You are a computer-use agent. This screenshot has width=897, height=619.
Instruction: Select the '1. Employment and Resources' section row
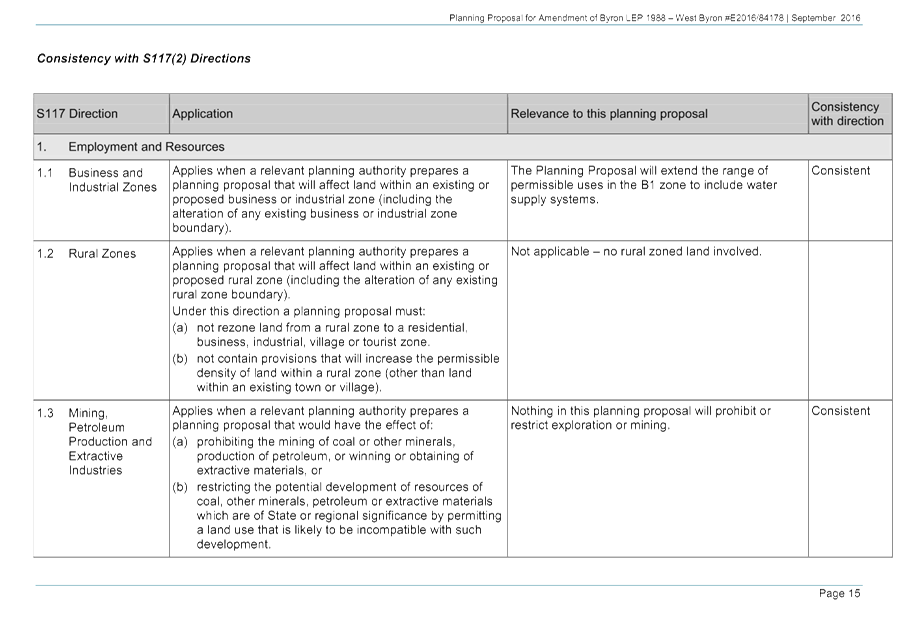click(x=462, y=147)
